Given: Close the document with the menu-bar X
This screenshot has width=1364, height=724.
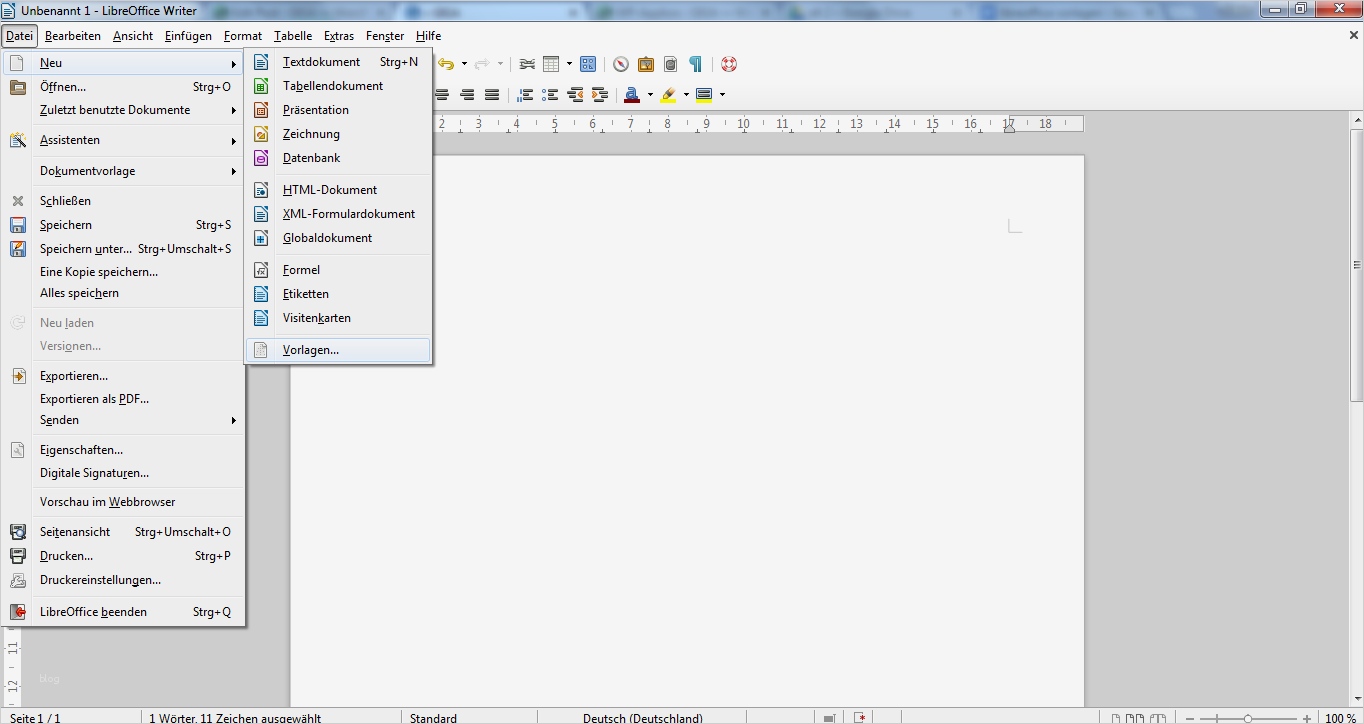Looking at the screenshot, I should tap(1354, 35).
